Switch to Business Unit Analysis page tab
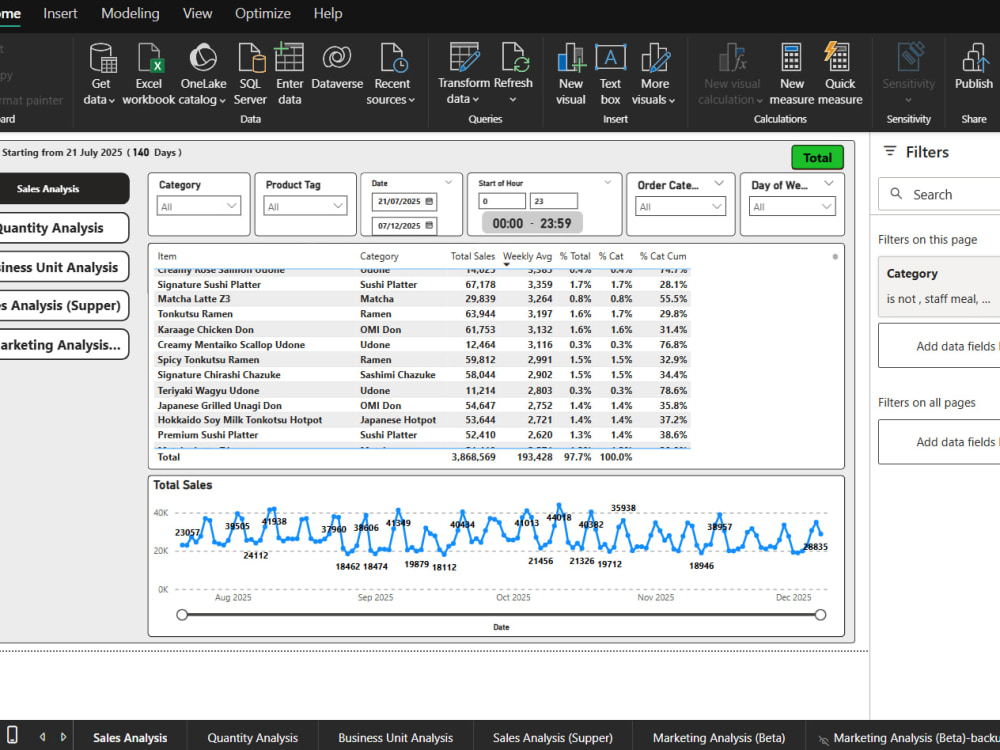The width and height of the screenshot is (1000, 750). click(x=395, y=737)
